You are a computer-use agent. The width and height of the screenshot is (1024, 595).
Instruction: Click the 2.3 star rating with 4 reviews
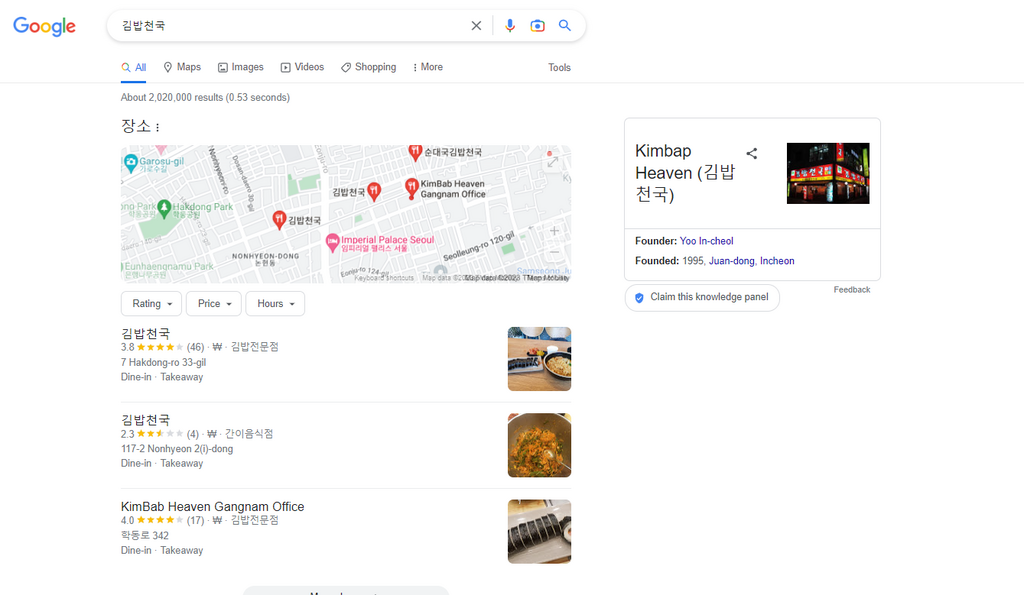(x=159, y=434)
